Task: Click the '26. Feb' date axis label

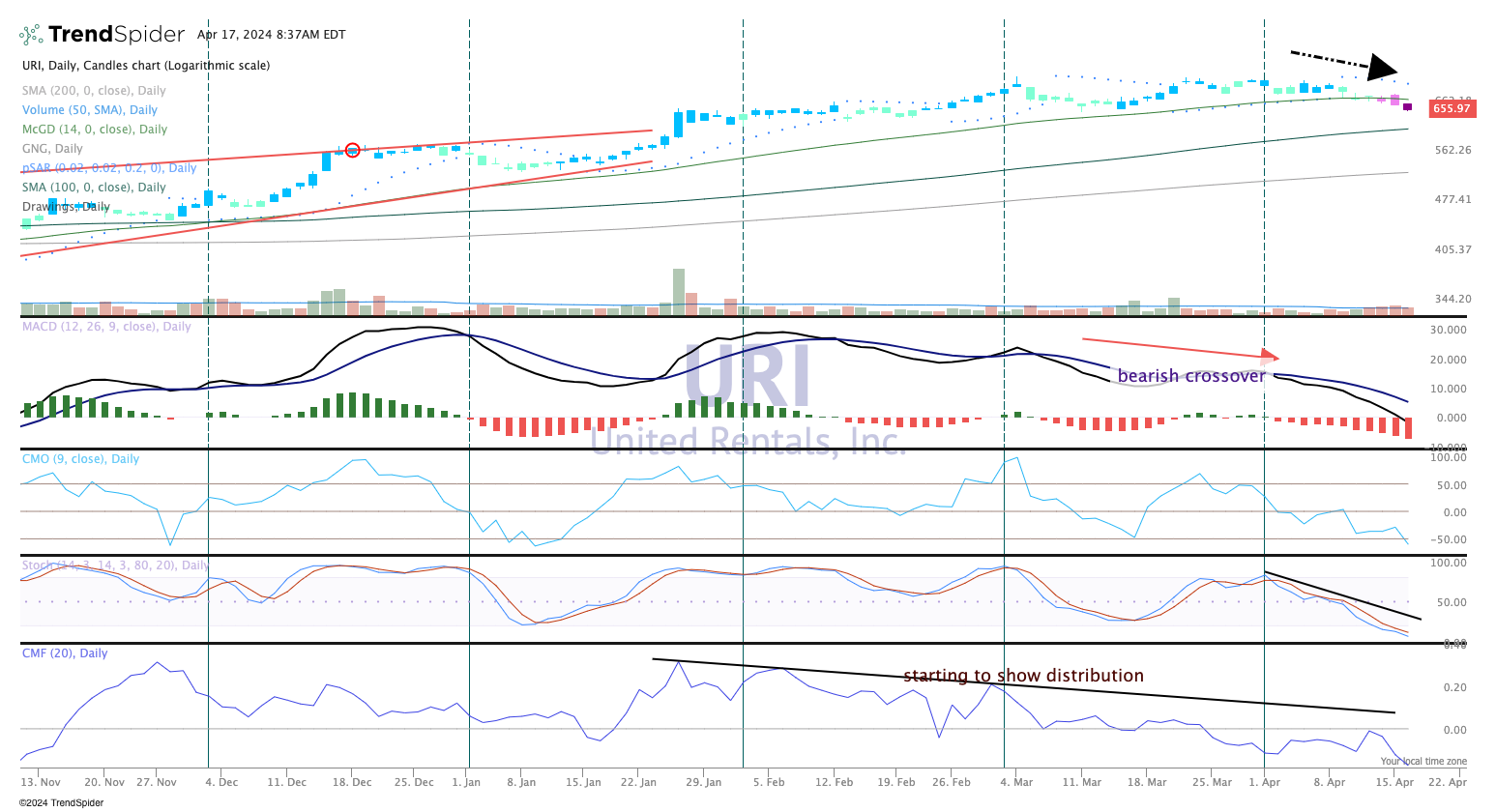Action: (x=952, y=782)
